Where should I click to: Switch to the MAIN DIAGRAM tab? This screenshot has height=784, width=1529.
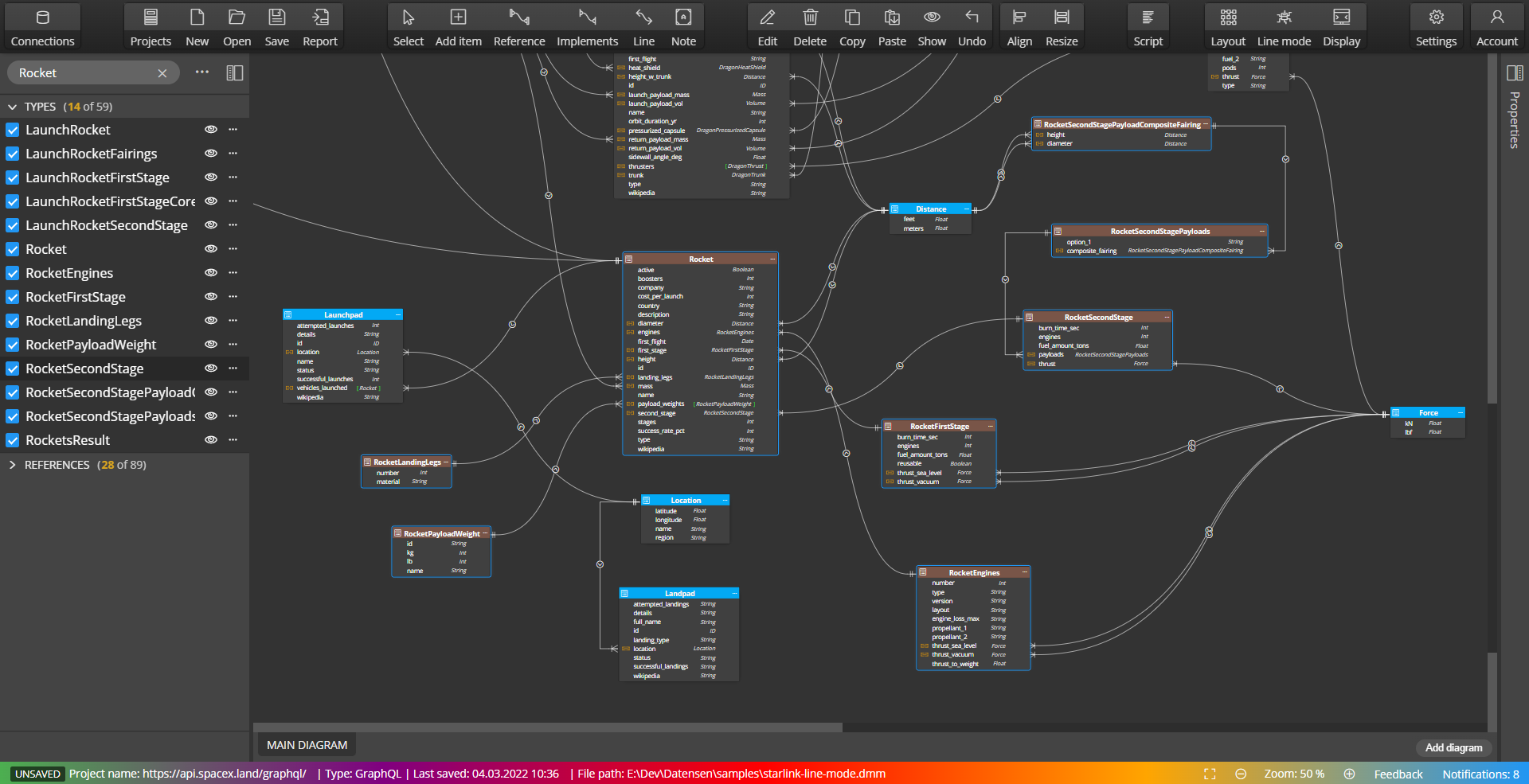coord(307,745)
